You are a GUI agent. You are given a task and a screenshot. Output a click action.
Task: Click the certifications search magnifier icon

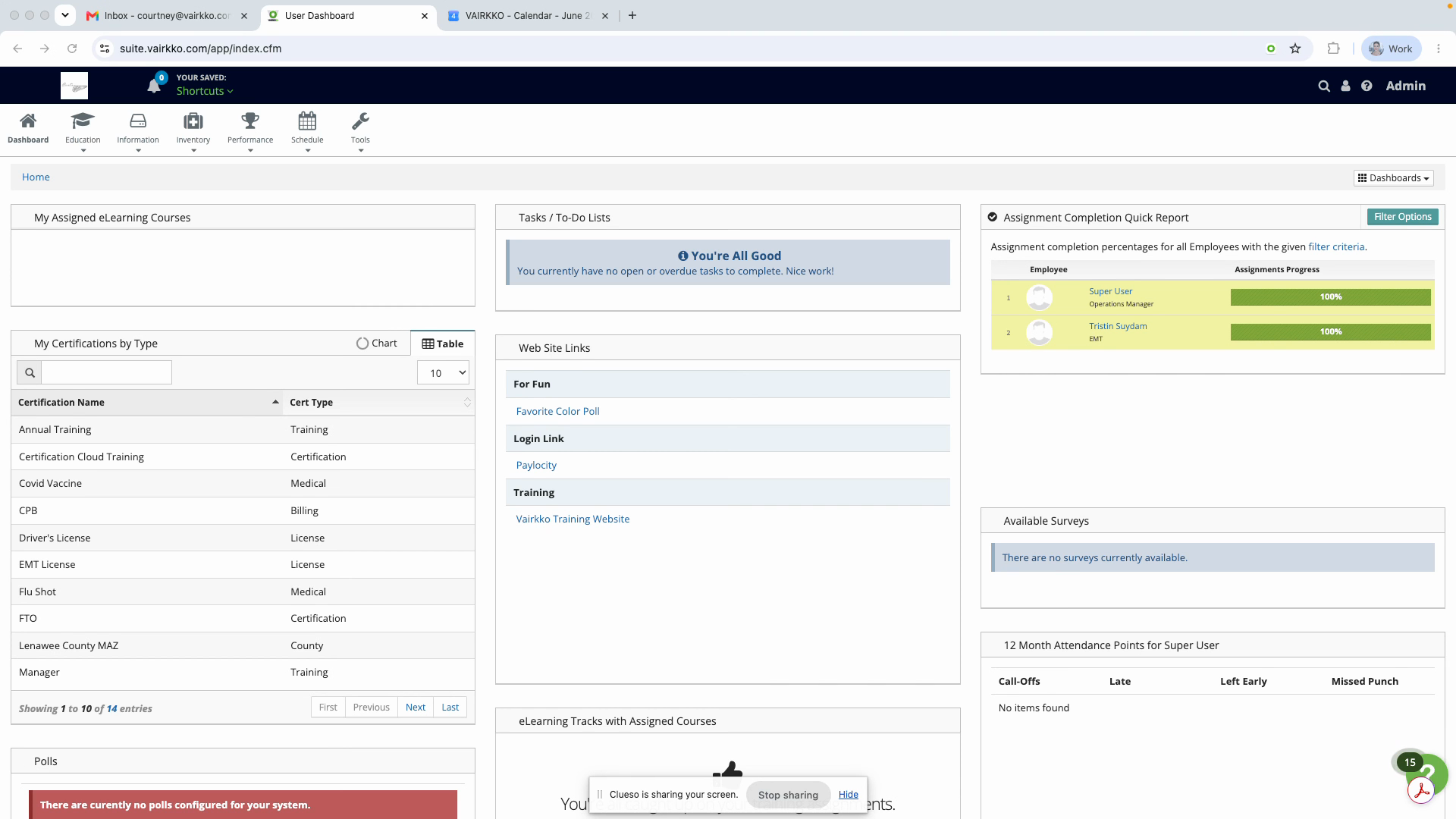(x=30, y=372)
